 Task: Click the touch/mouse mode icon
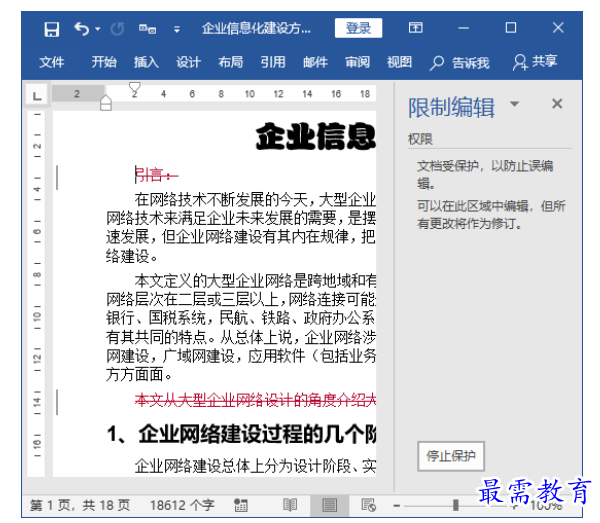147,29
